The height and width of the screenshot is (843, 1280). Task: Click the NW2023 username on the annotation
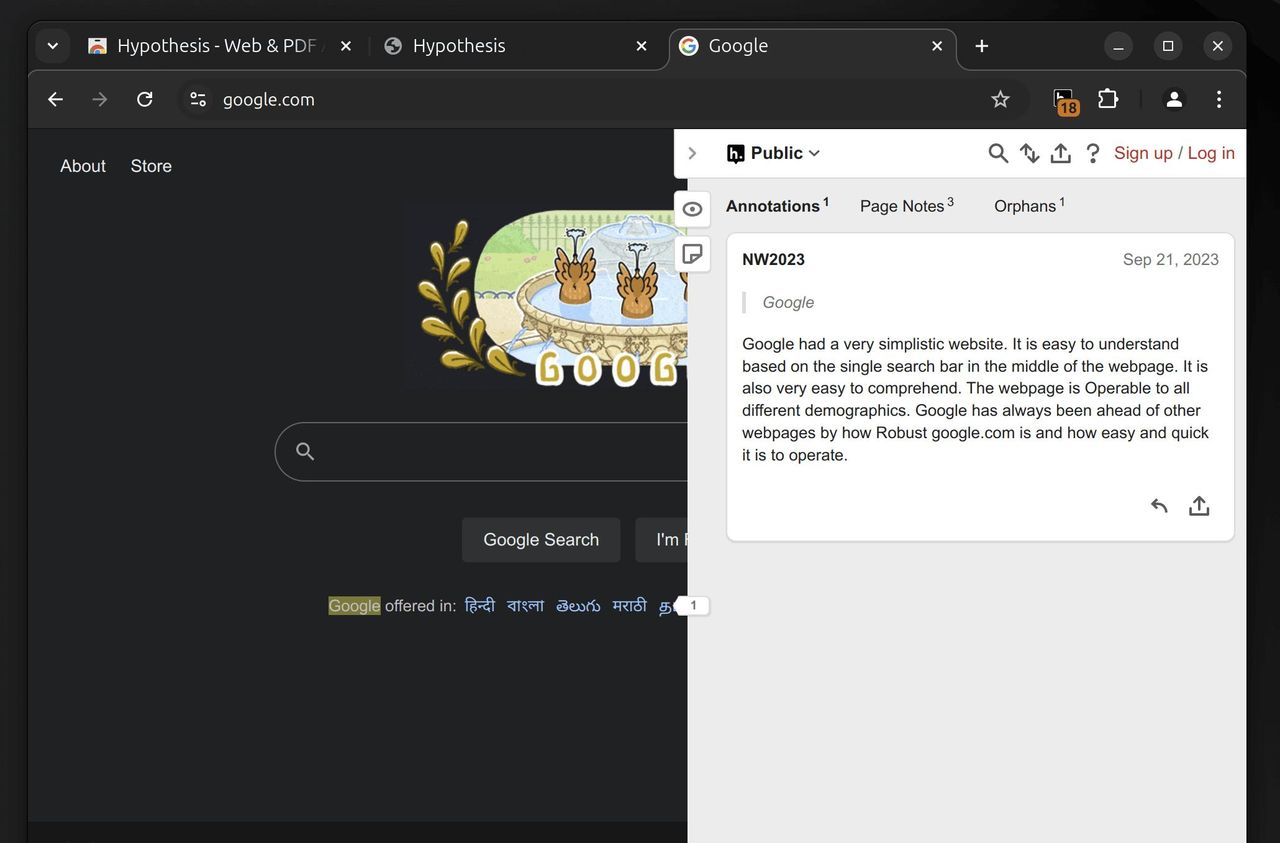[773, 259]
